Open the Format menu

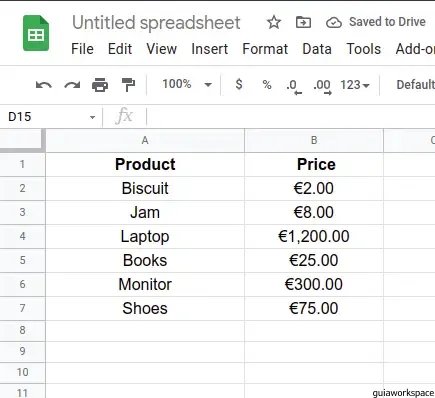click(265, 49)
